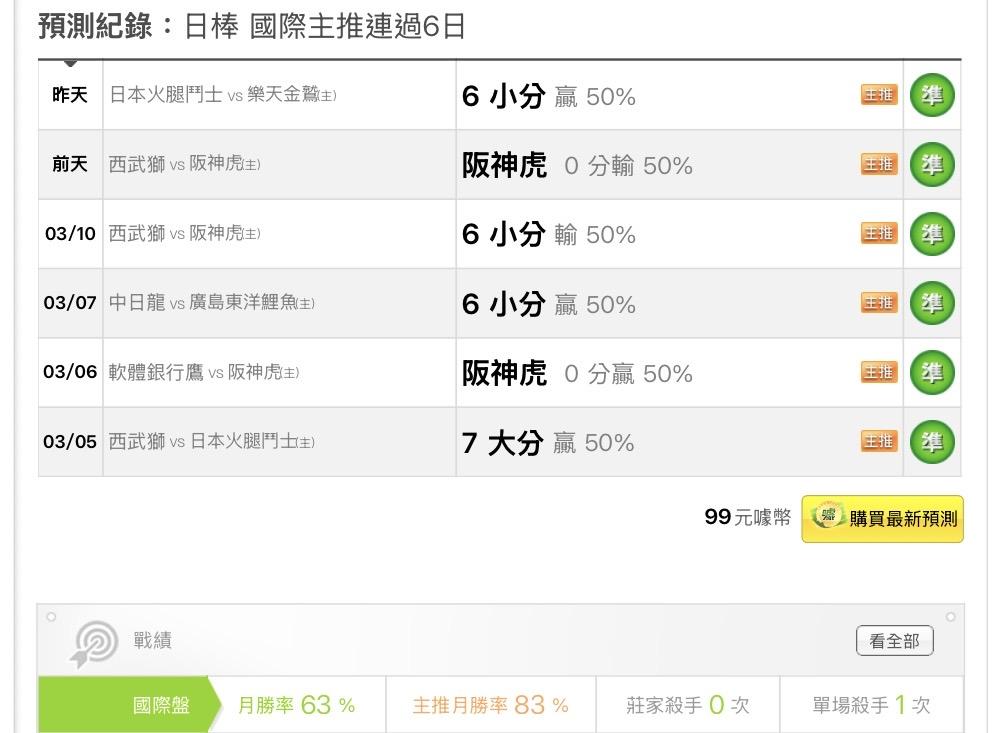
Task: Open the 看全部 records button
Action: [x=894, y=641]
